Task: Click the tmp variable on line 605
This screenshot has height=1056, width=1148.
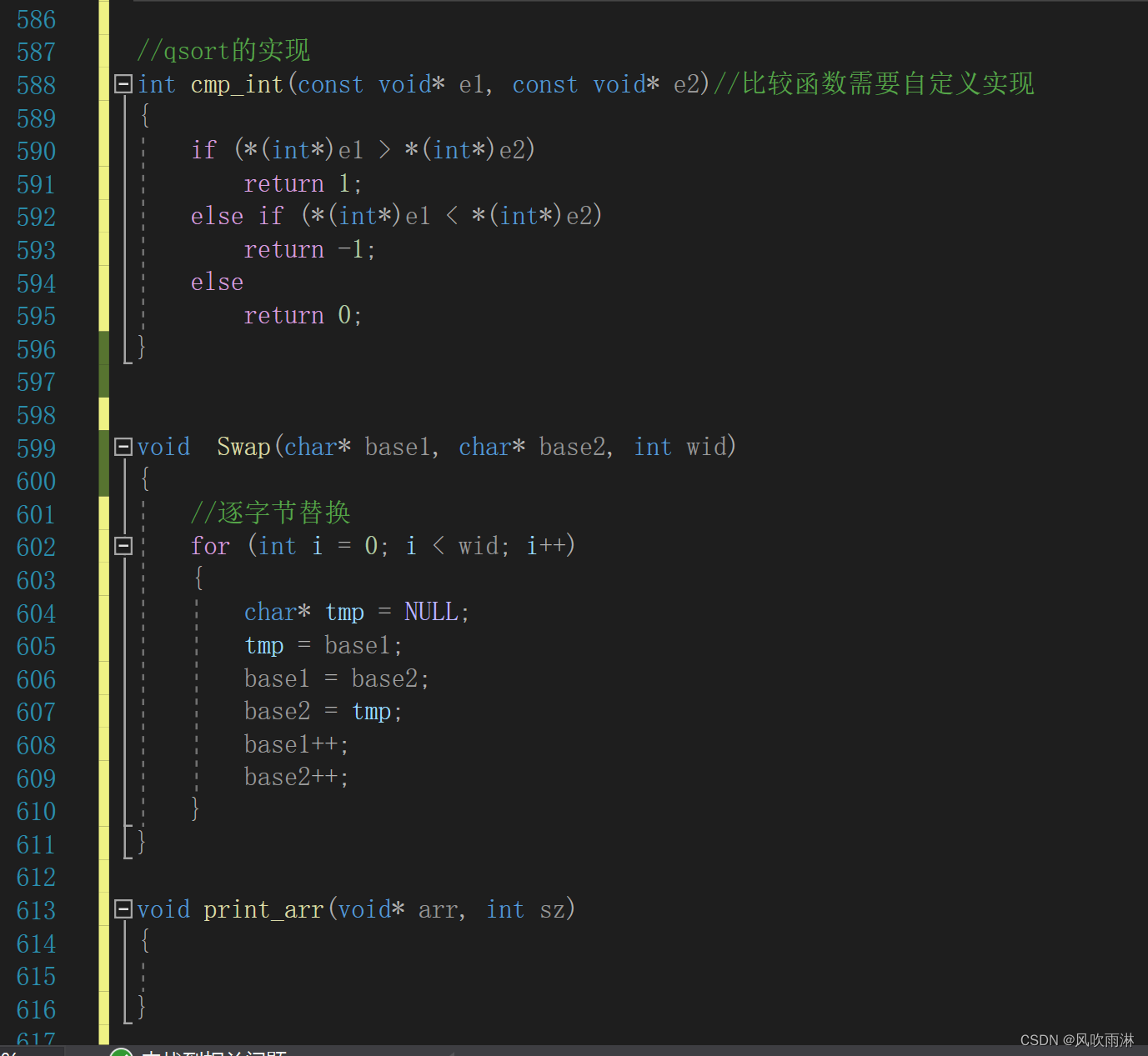Action: pyautogui.click(x=264, y=645)
